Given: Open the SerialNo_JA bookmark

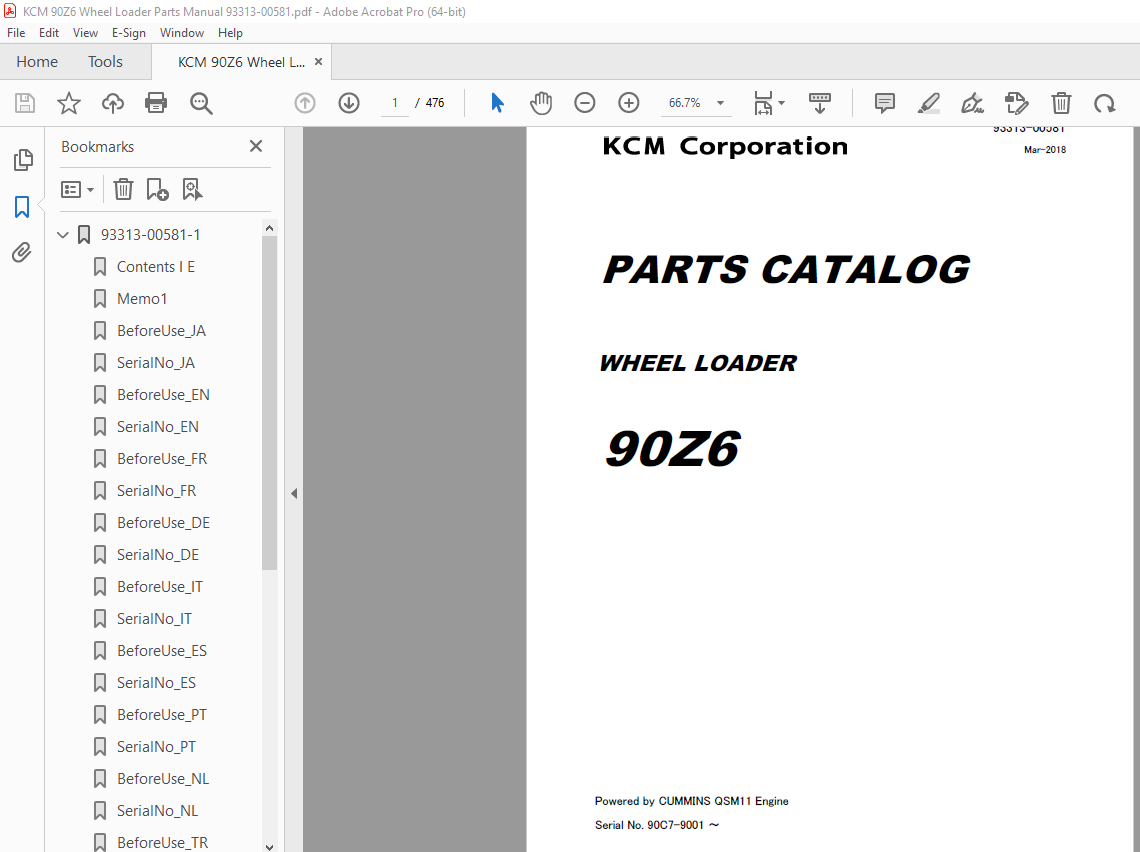Looking at the screenshot, I should tap(156, 363).
